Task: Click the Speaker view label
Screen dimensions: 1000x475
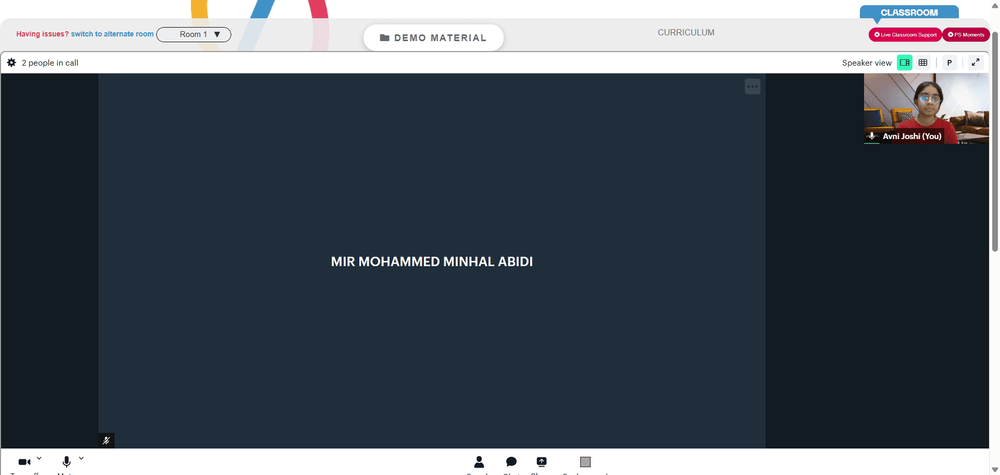Action: tap(867, 63)
